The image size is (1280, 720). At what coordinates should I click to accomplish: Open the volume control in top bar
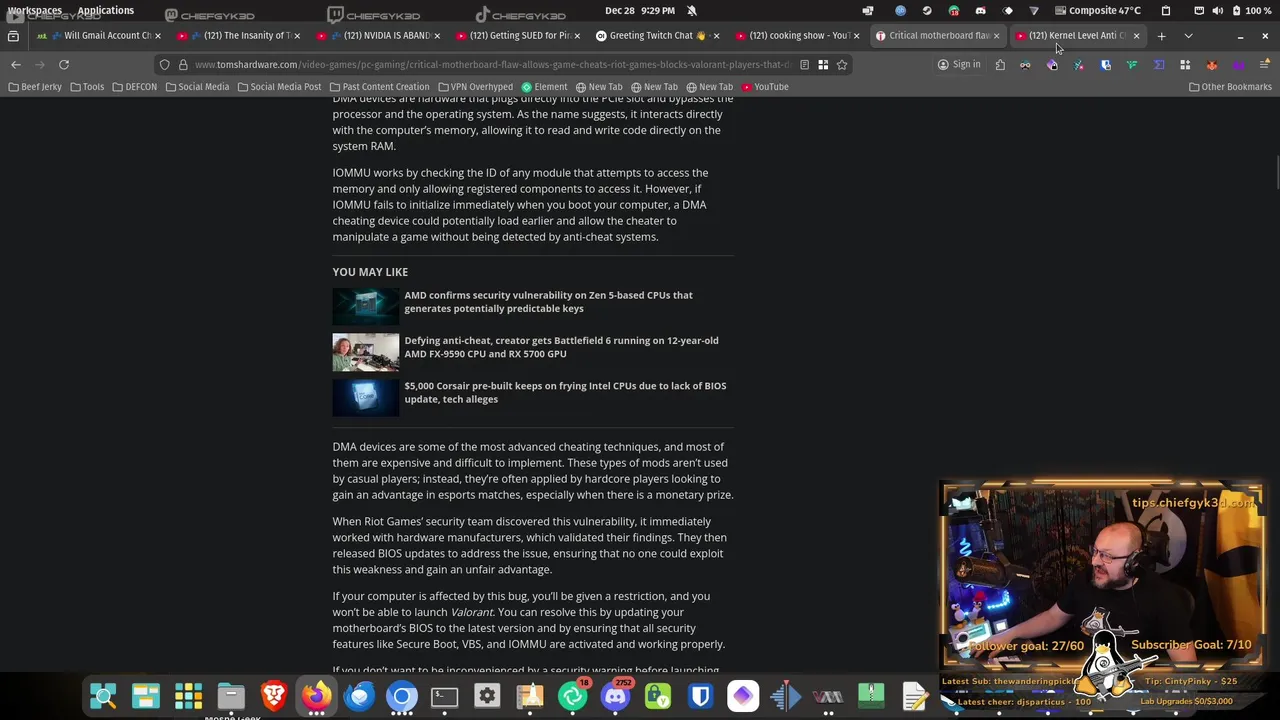pyautogui.click(x=1217, y=10)
